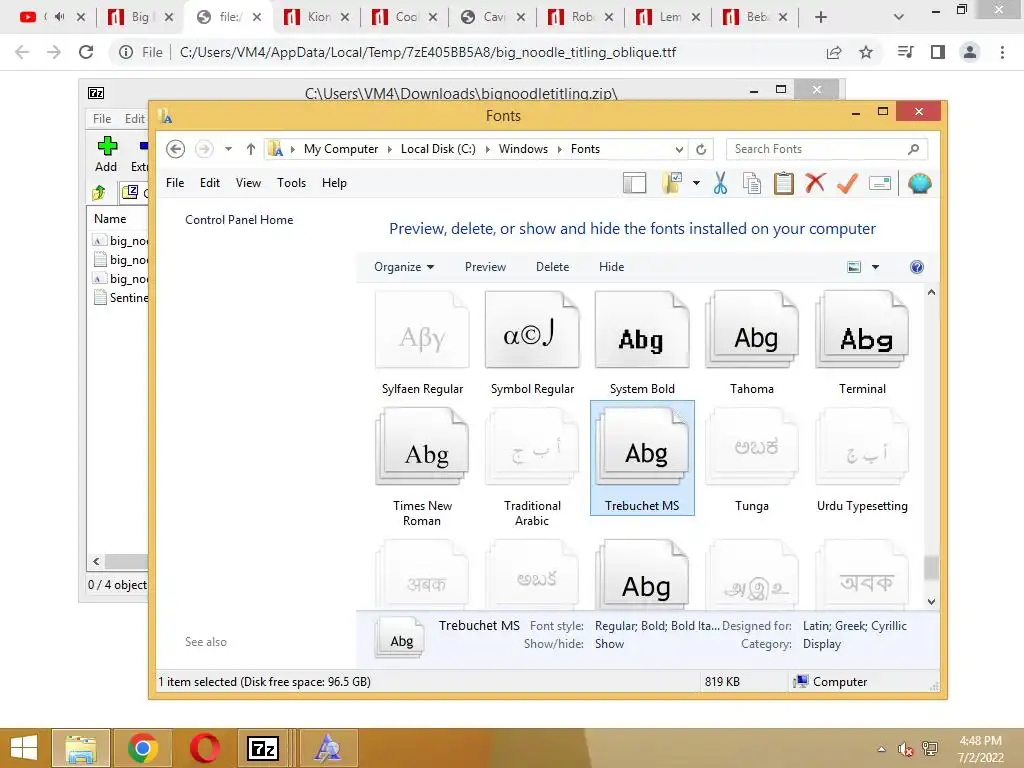Image resolution: width=1024 pixels, height=768 pixels.
Task: Click the Cut scissors icon in Fonts toolbar
Action: click(720, 184)
